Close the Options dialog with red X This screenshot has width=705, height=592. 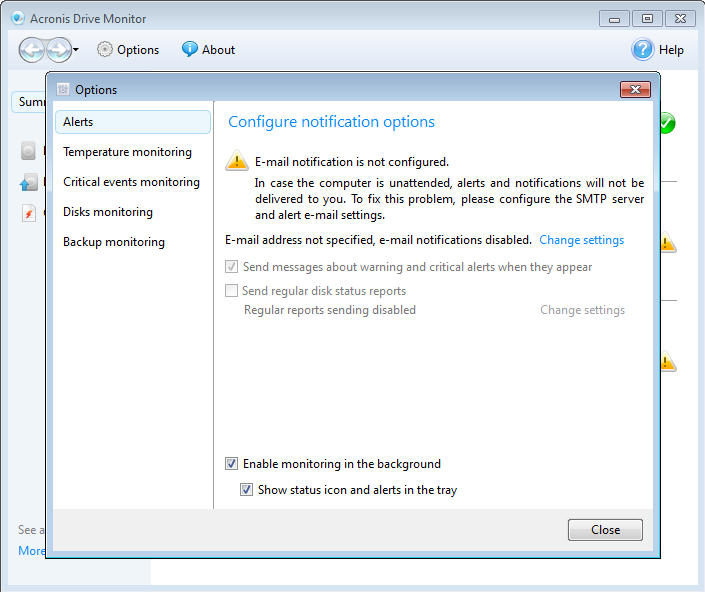pos(635,89)
